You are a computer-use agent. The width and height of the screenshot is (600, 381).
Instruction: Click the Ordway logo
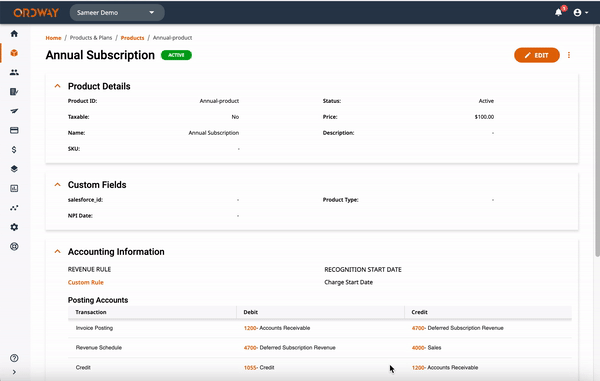coord(36,13)
